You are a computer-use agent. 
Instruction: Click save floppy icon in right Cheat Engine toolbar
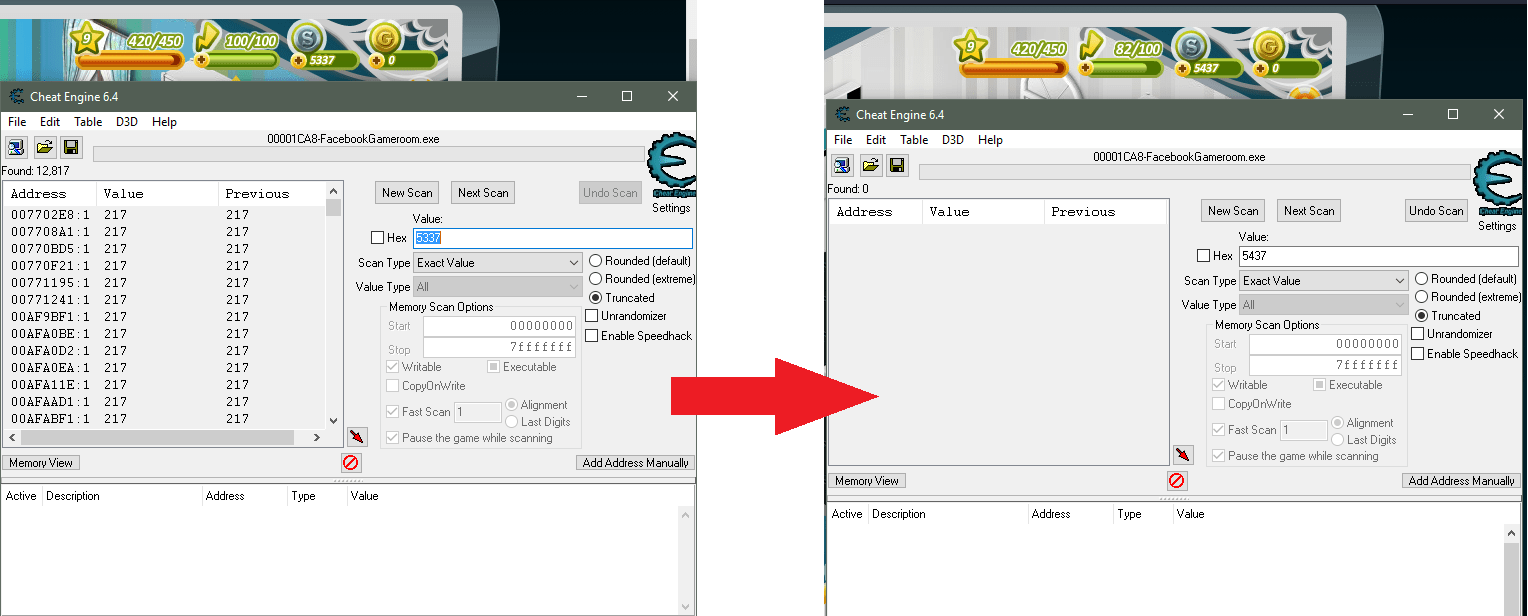click(x=897, y=166)
